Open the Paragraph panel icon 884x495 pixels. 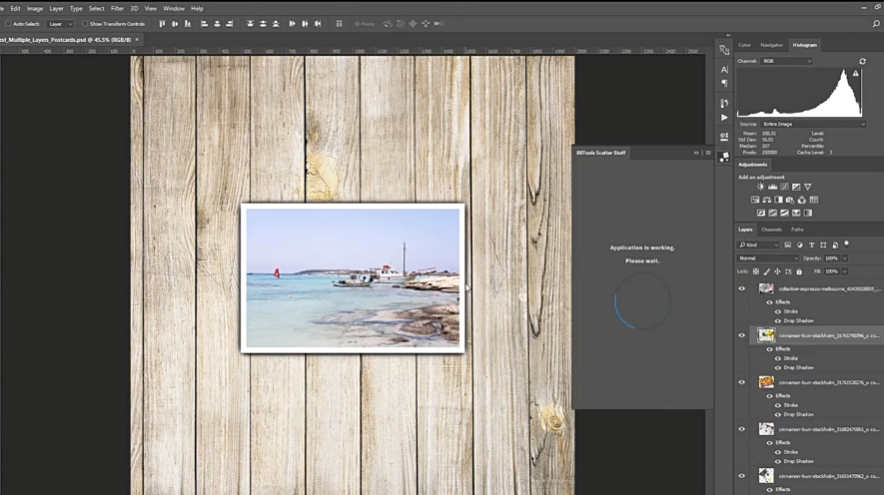point(724,84)
